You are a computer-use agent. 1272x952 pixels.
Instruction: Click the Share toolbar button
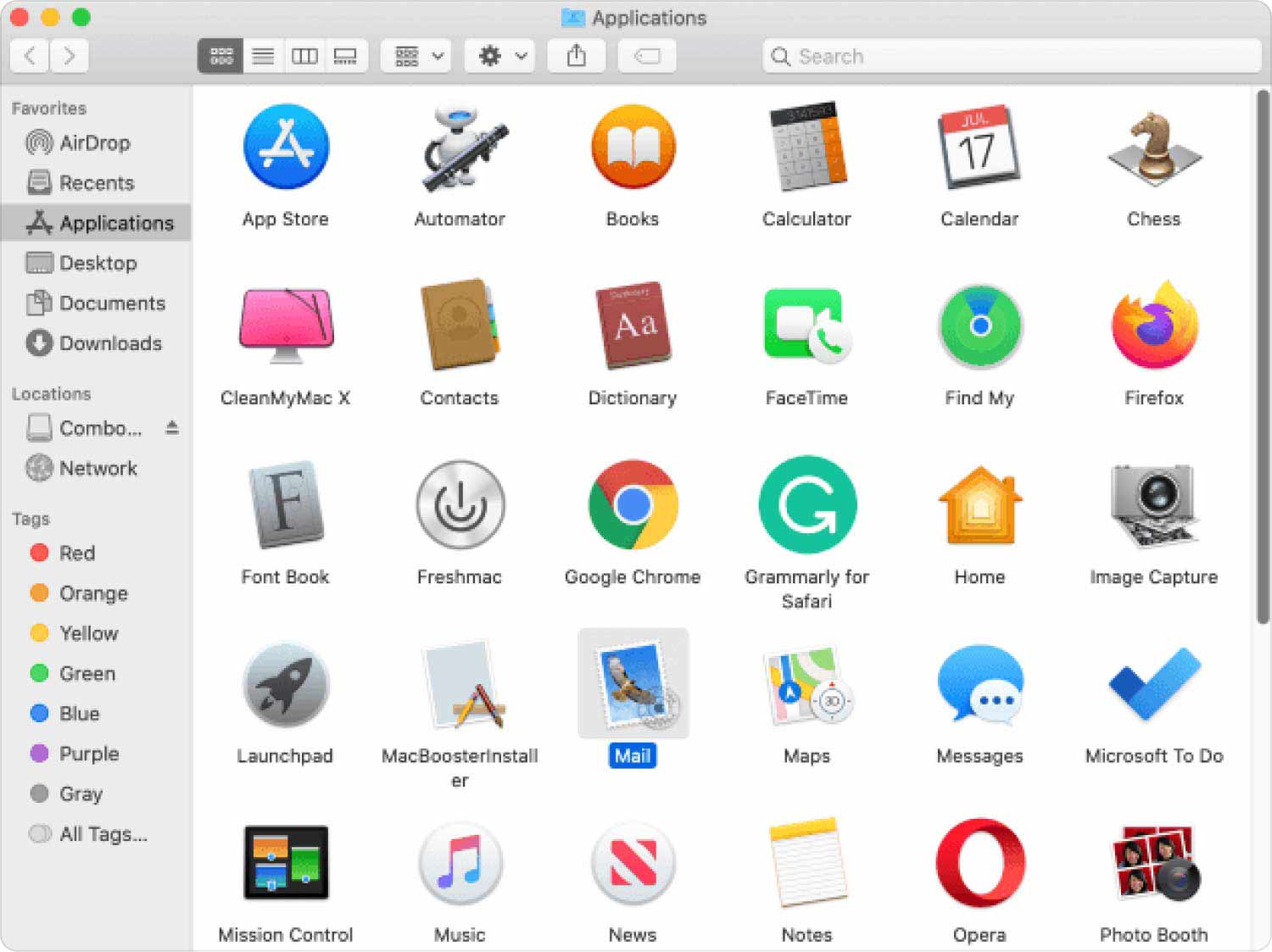pyautogui.click(x=577, y=57)
